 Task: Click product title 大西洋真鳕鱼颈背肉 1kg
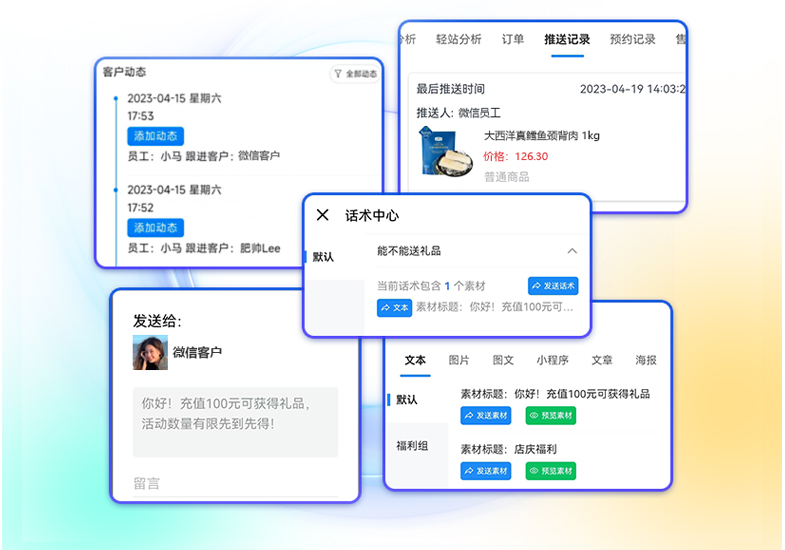(x=542, y=136)
